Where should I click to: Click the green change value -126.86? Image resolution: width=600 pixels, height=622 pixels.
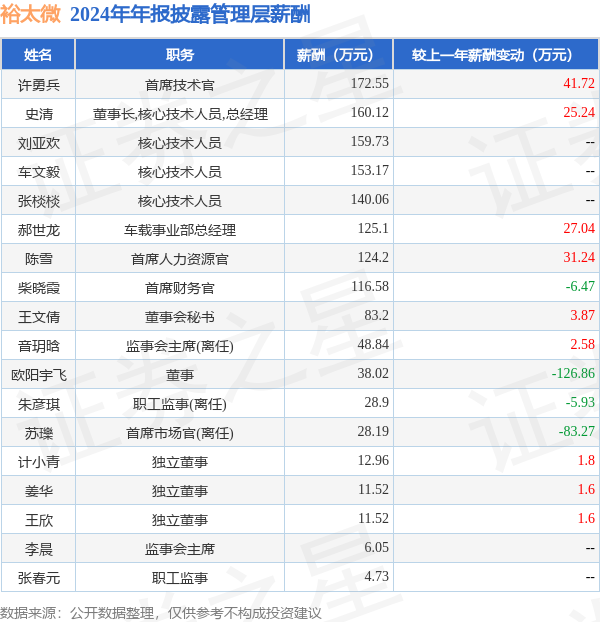(x=573, y=373)
